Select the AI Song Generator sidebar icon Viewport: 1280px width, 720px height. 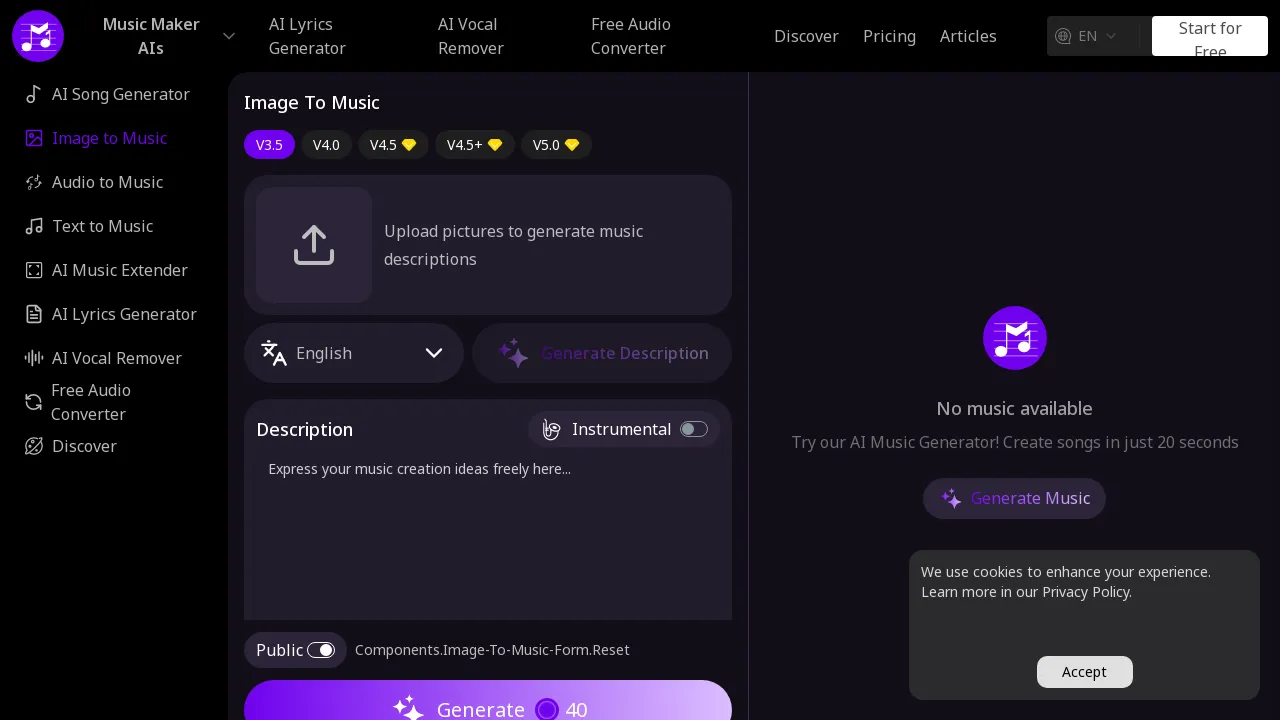33,94
